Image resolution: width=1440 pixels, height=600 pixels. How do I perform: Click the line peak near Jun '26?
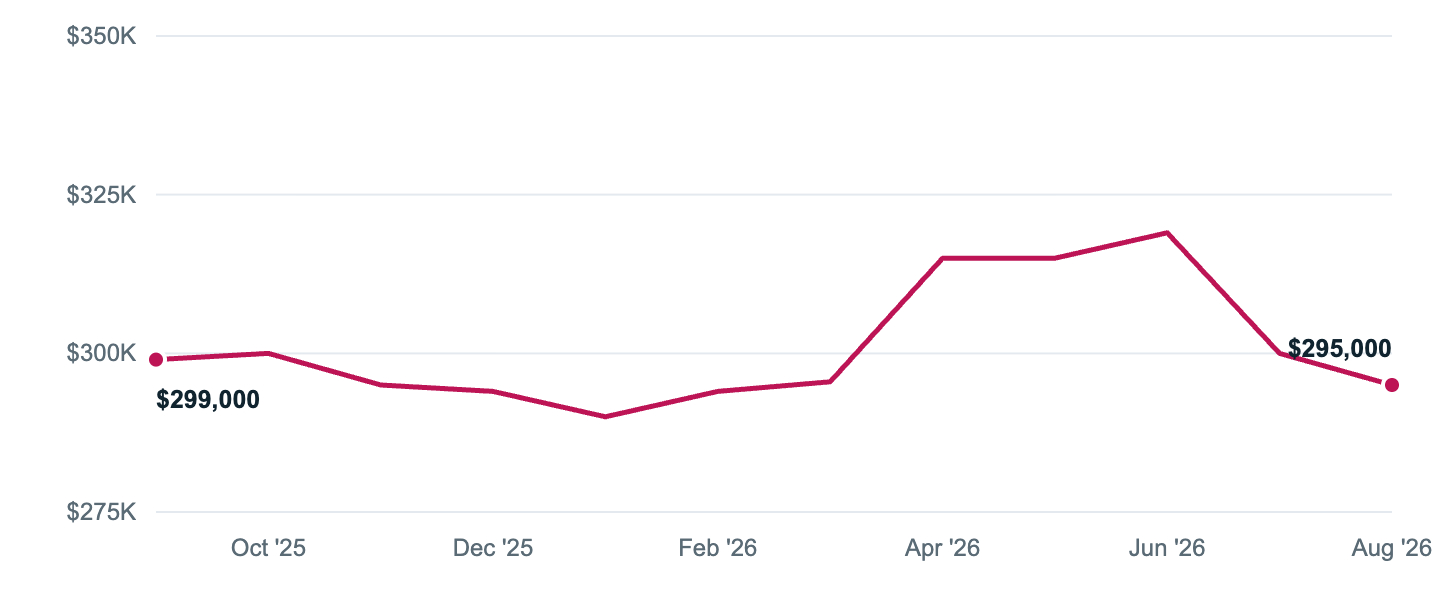click(x=1167, y=233)
